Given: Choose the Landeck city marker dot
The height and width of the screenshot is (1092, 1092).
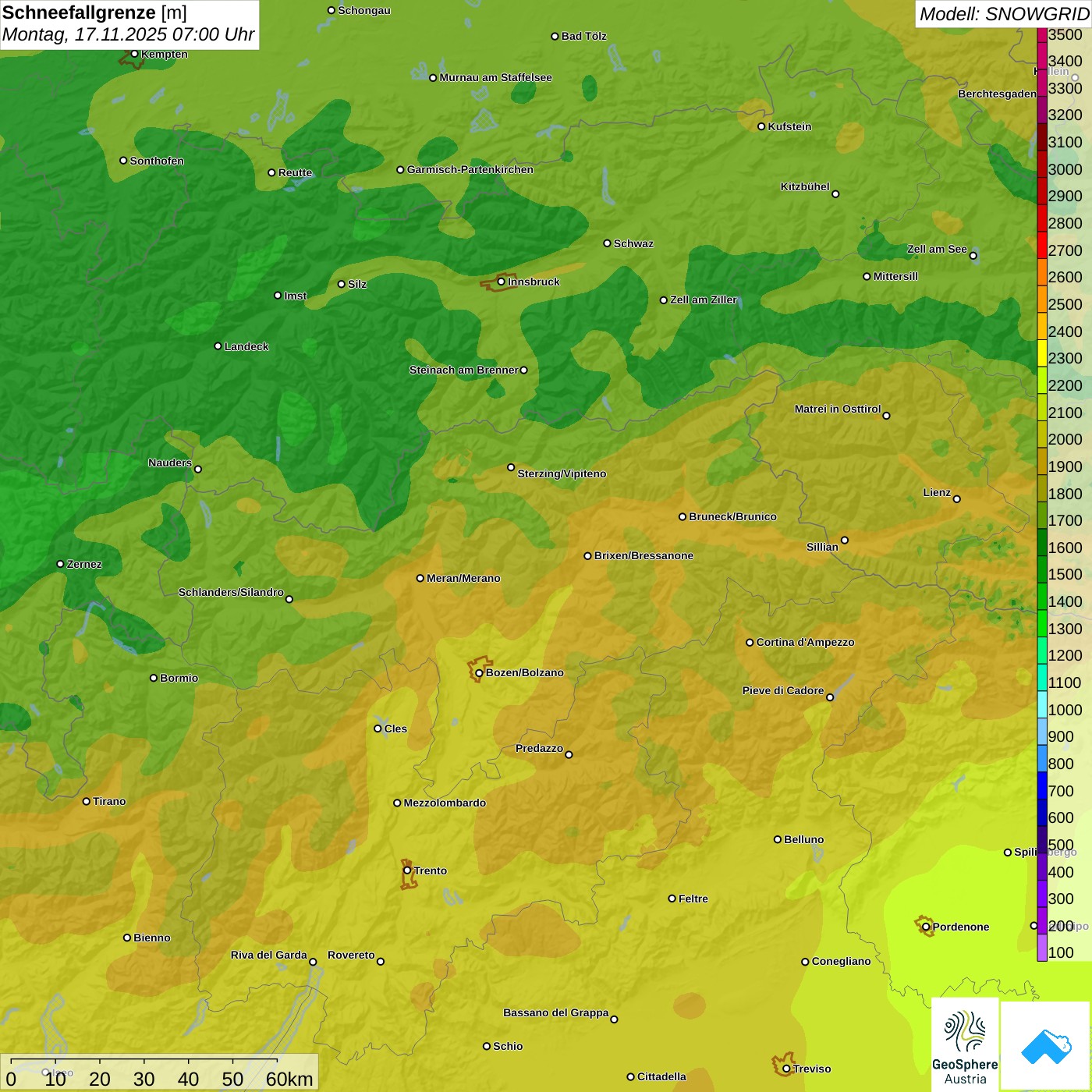Looking at the screenshot, I should [218, 346].
